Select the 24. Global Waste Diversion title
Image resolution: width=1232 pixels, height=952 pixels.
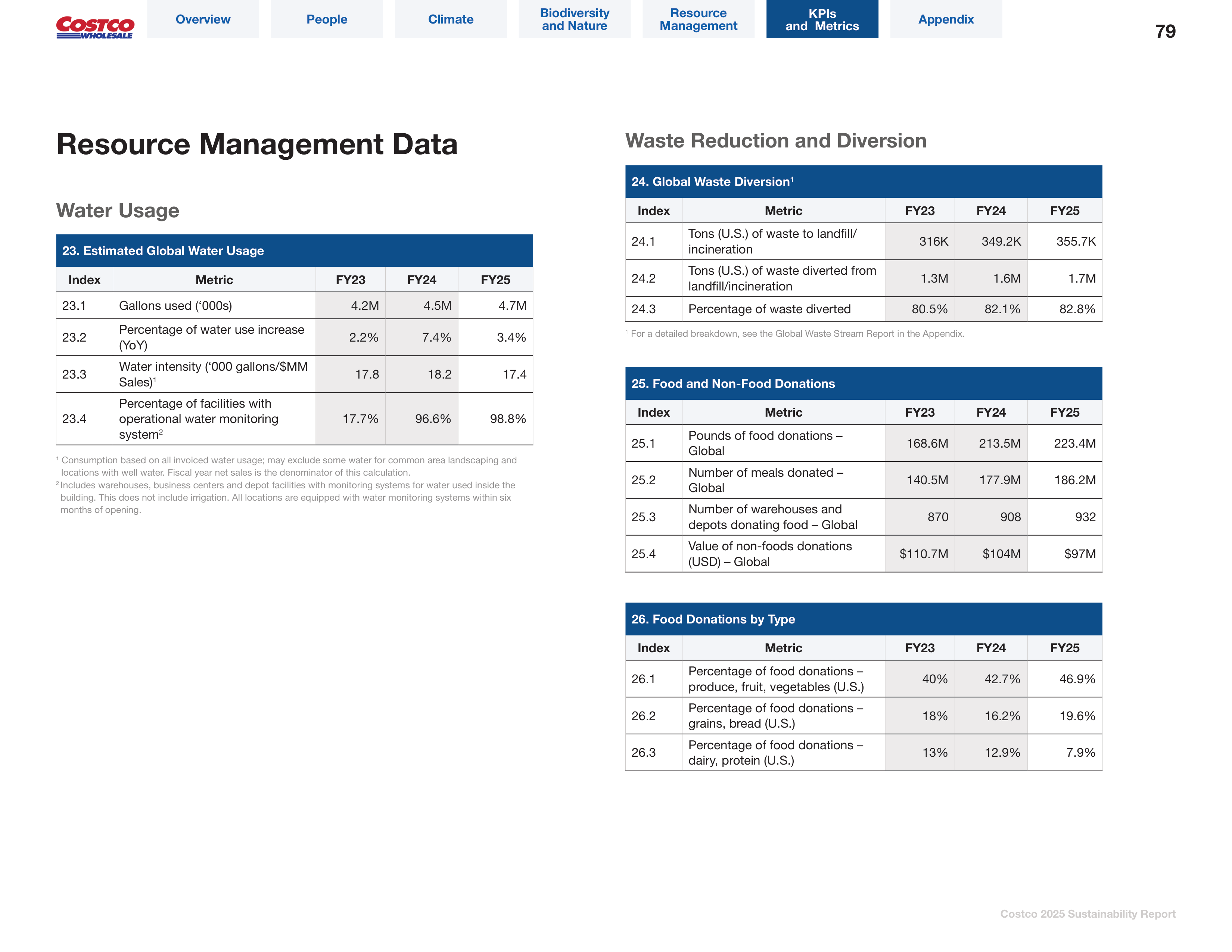click(x=712, y=181)
